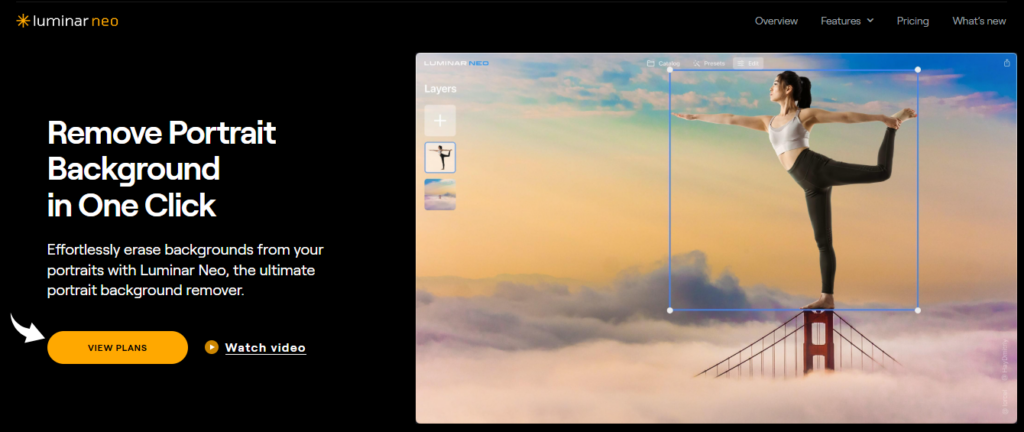Select the cloudy sky layer thumbnail
This screenshot has width=1024, height=432.
tap(440, 194)
